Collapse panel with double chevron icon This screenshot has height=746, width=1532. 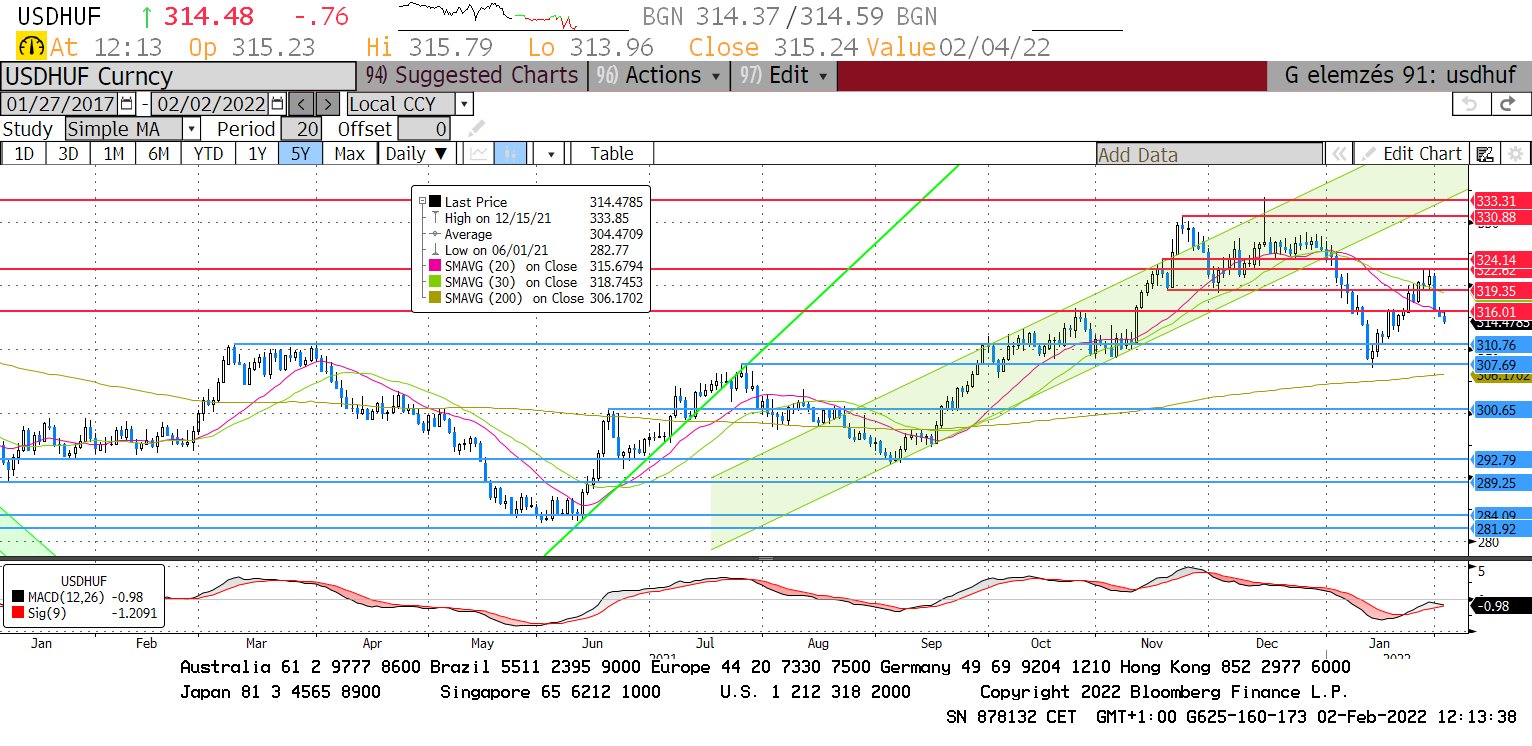coord(1337,154)
